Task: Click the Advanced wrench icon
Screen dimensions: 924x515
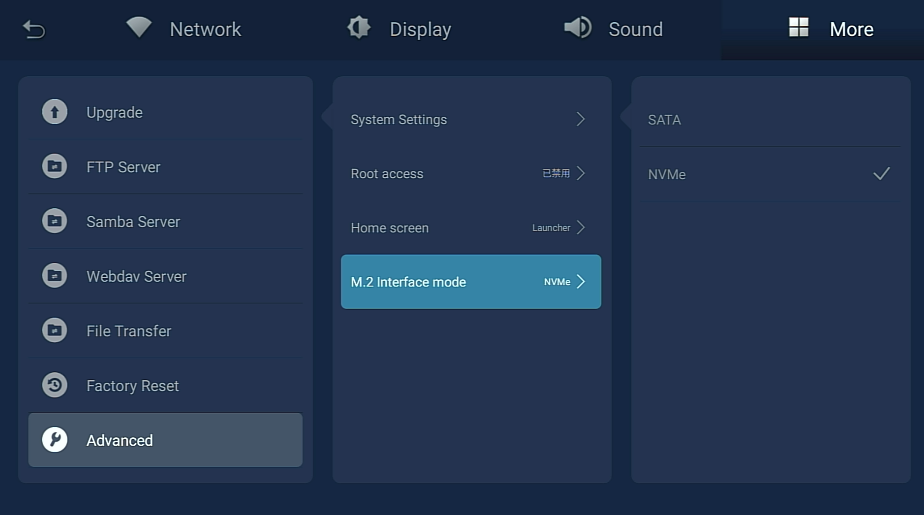Action: (54, 440)
